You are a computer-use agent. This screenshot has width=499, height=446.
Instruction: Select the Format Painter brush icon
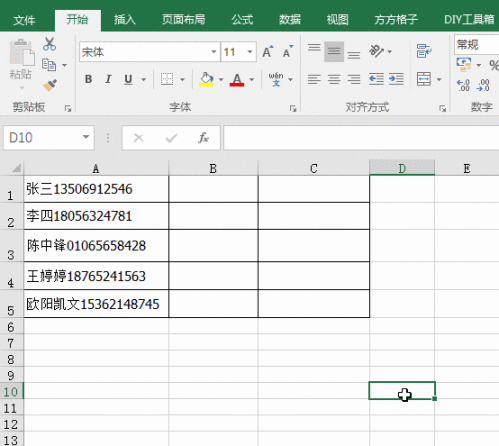(x=50, y=85)
